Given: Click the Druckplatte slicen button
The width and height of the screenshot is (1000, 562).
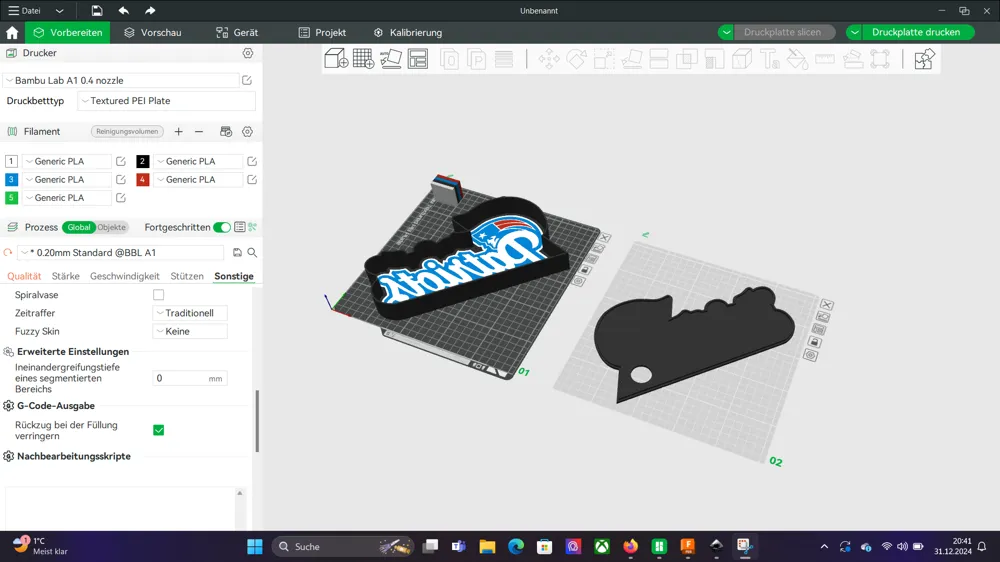Looking at the screenshot, I should point(783,33).
